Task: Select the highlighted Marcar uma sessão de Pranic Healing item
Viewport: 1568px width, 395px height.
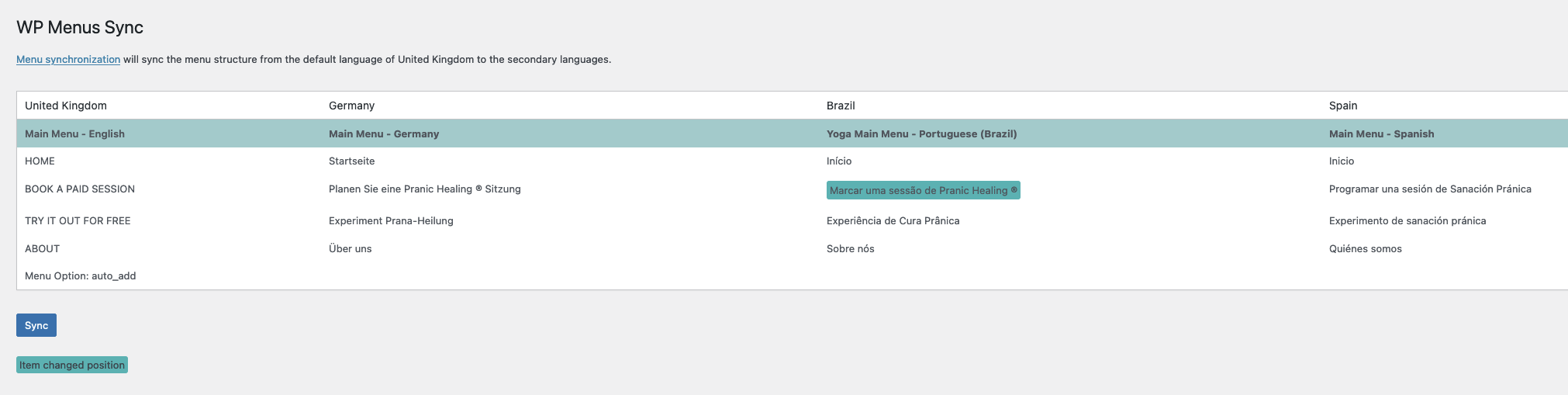Action: (x=923, y=190)
